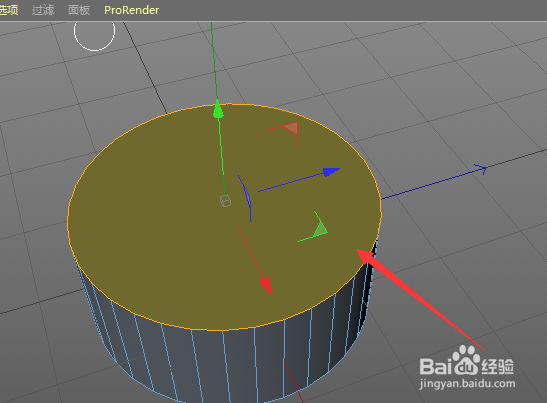This screenshot has width=547, height=403.
Task: Grab the blue Z-axis move arrow
Action: [331, 172]
